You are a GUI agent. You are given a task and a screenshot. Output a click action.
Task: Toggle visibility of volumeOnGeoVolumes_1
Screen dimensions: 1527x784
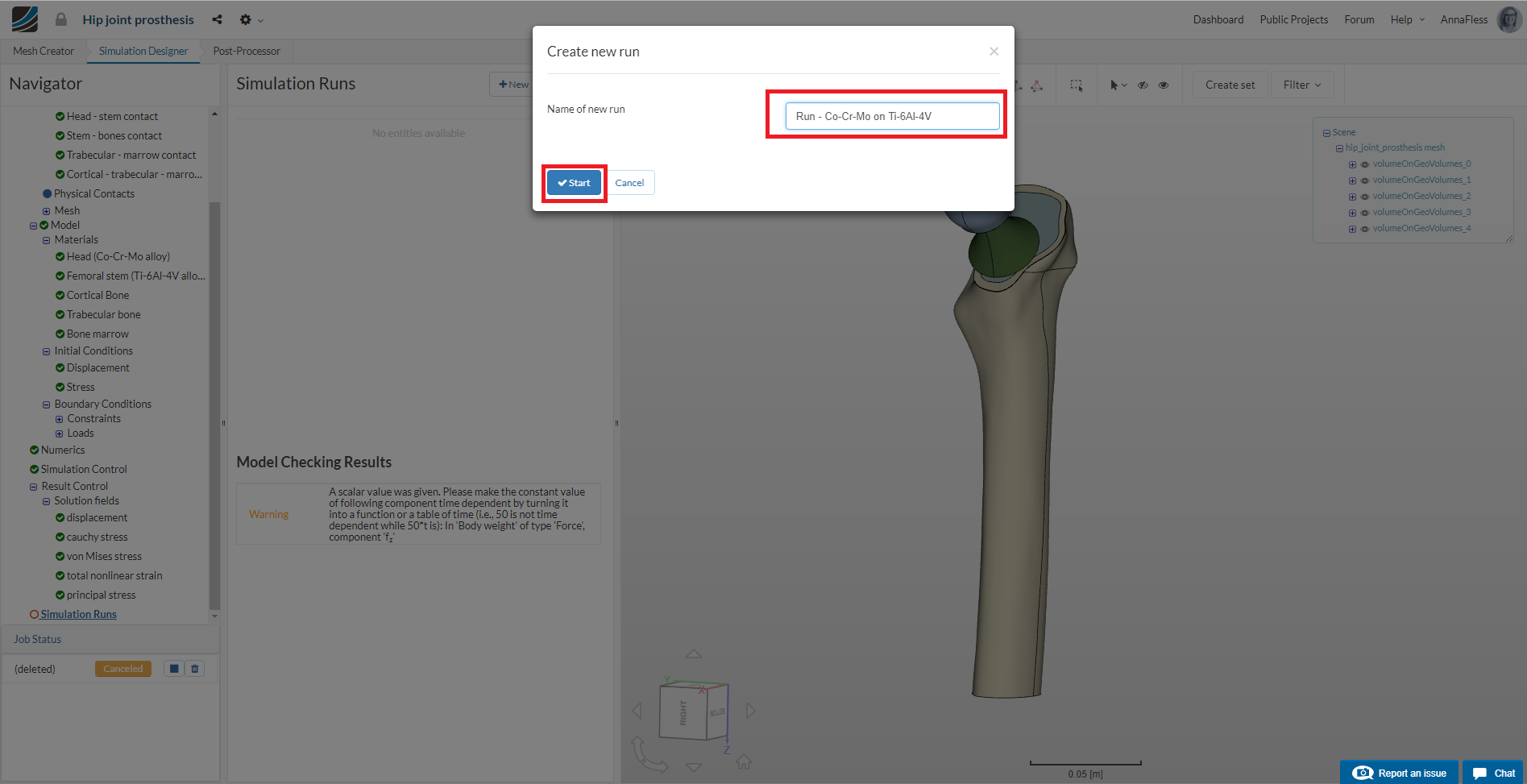[x=1364, y=180]
